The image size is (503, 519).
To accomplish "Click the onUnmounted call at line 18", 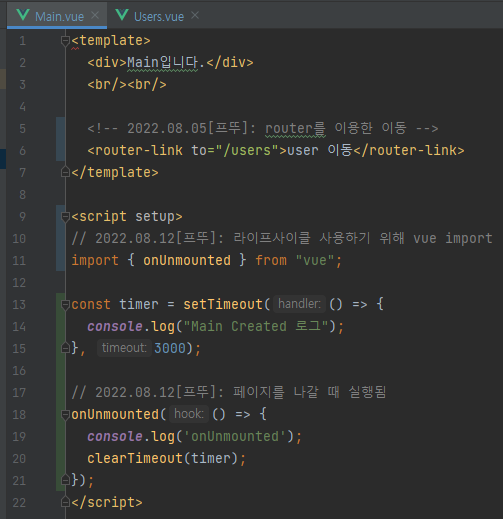I will click(115, 414).
